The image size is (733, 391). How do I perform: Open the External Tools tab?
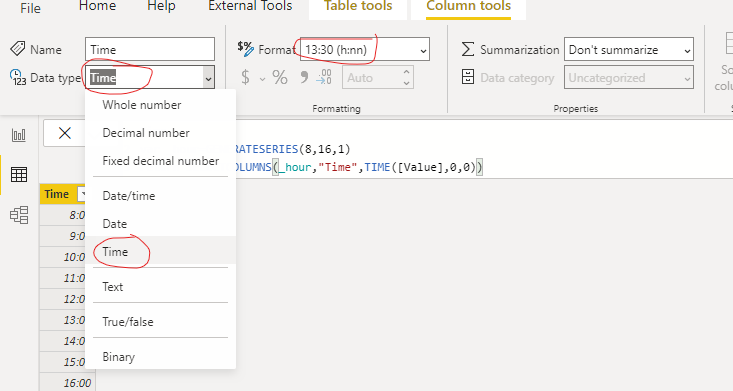250,6
